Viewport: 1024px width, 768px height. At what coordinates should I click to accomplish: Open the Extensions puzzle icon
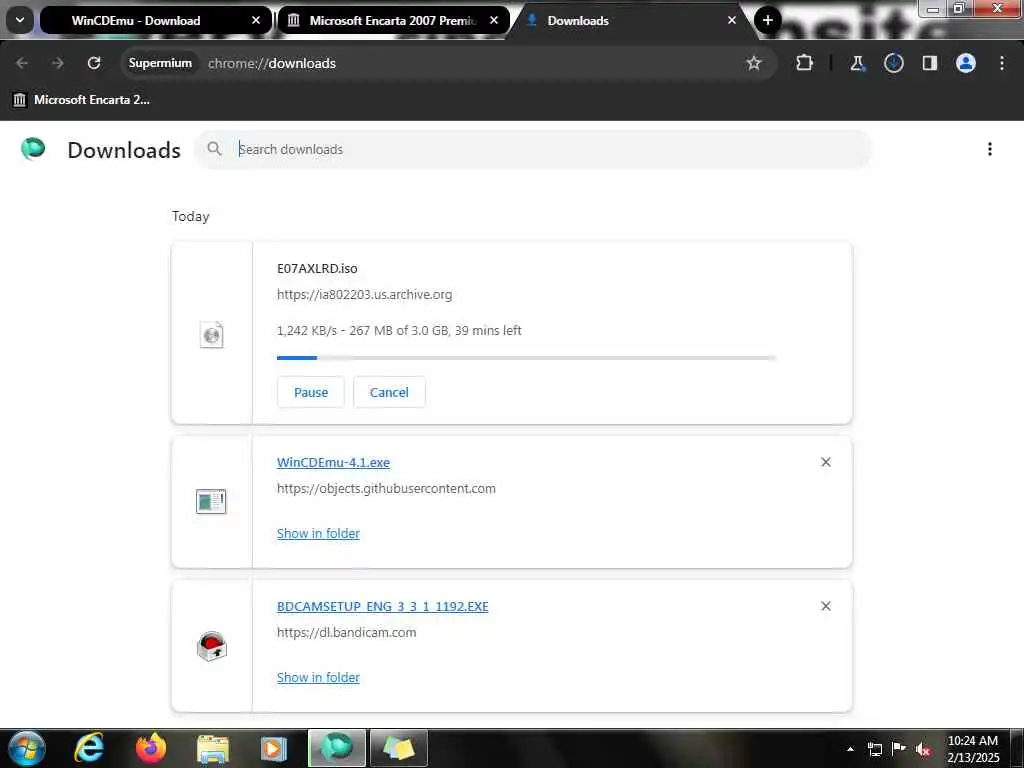click(x=805, y=63)
